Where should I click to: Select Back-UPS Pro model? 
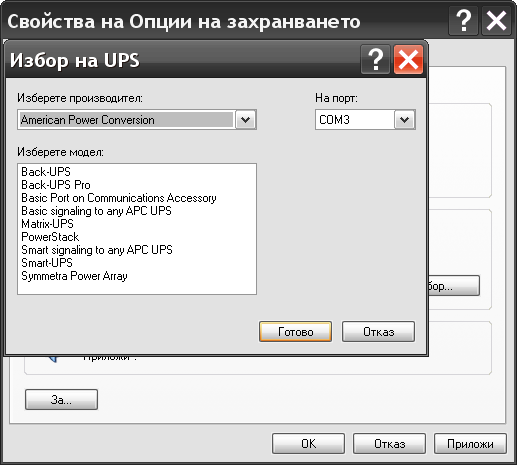56,185
